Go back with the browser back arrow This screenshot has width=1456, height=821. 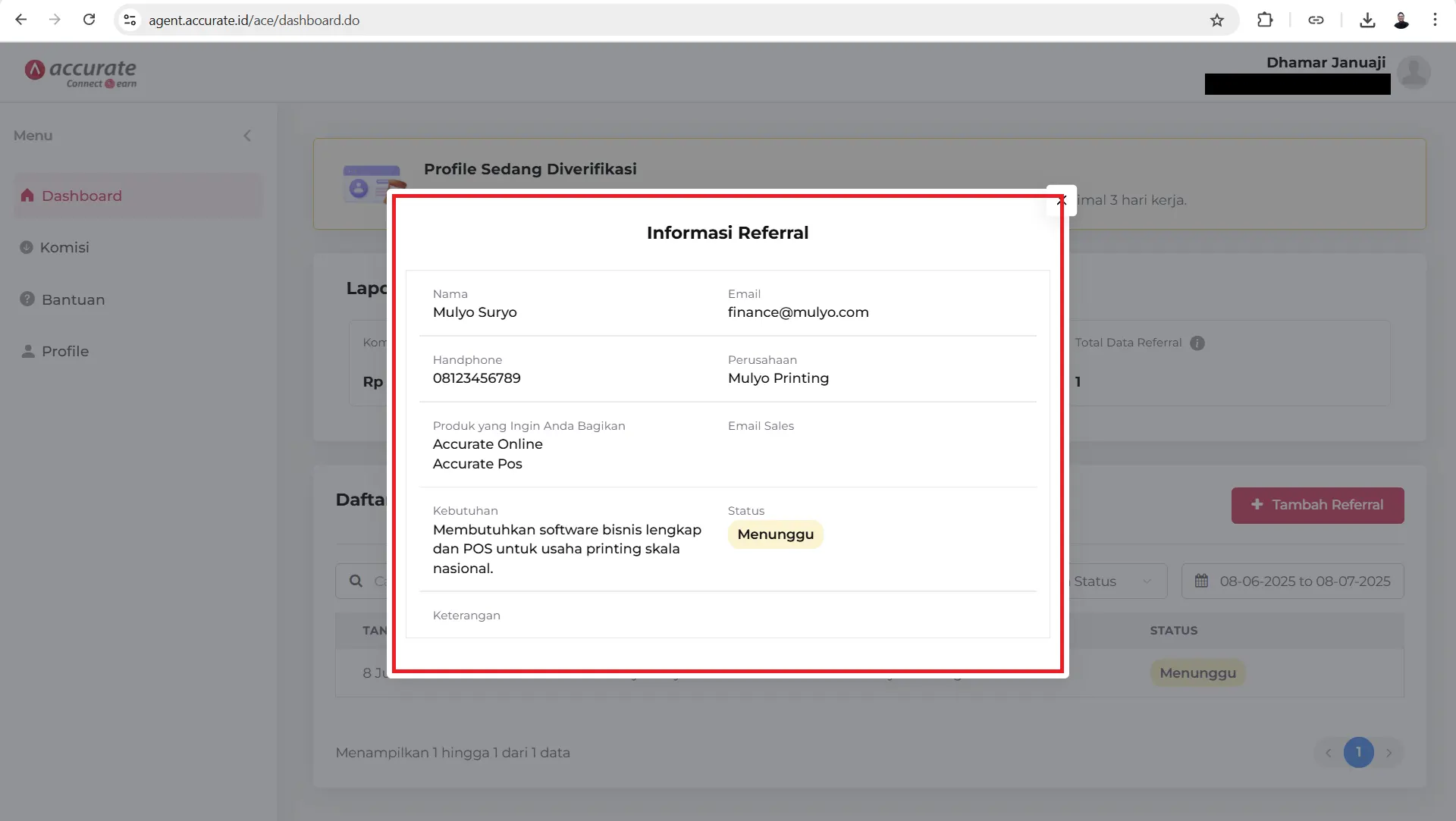[21, 20]
